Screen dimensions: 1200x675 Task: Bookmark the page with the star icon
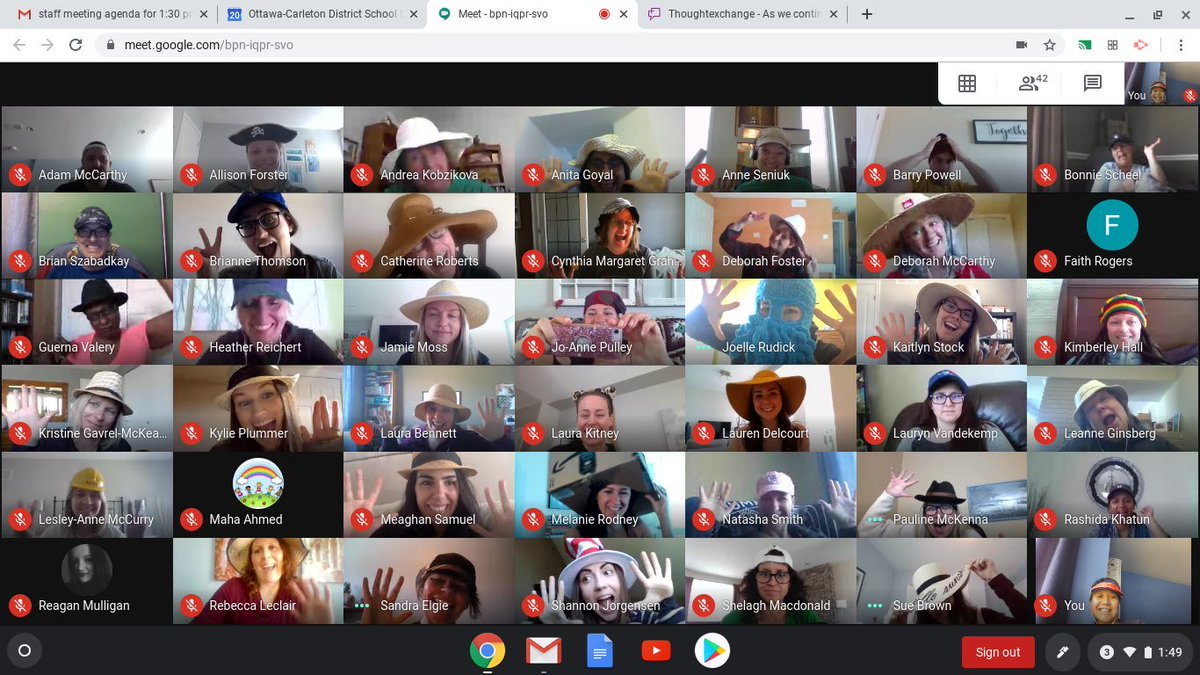tap(1051, 46)
